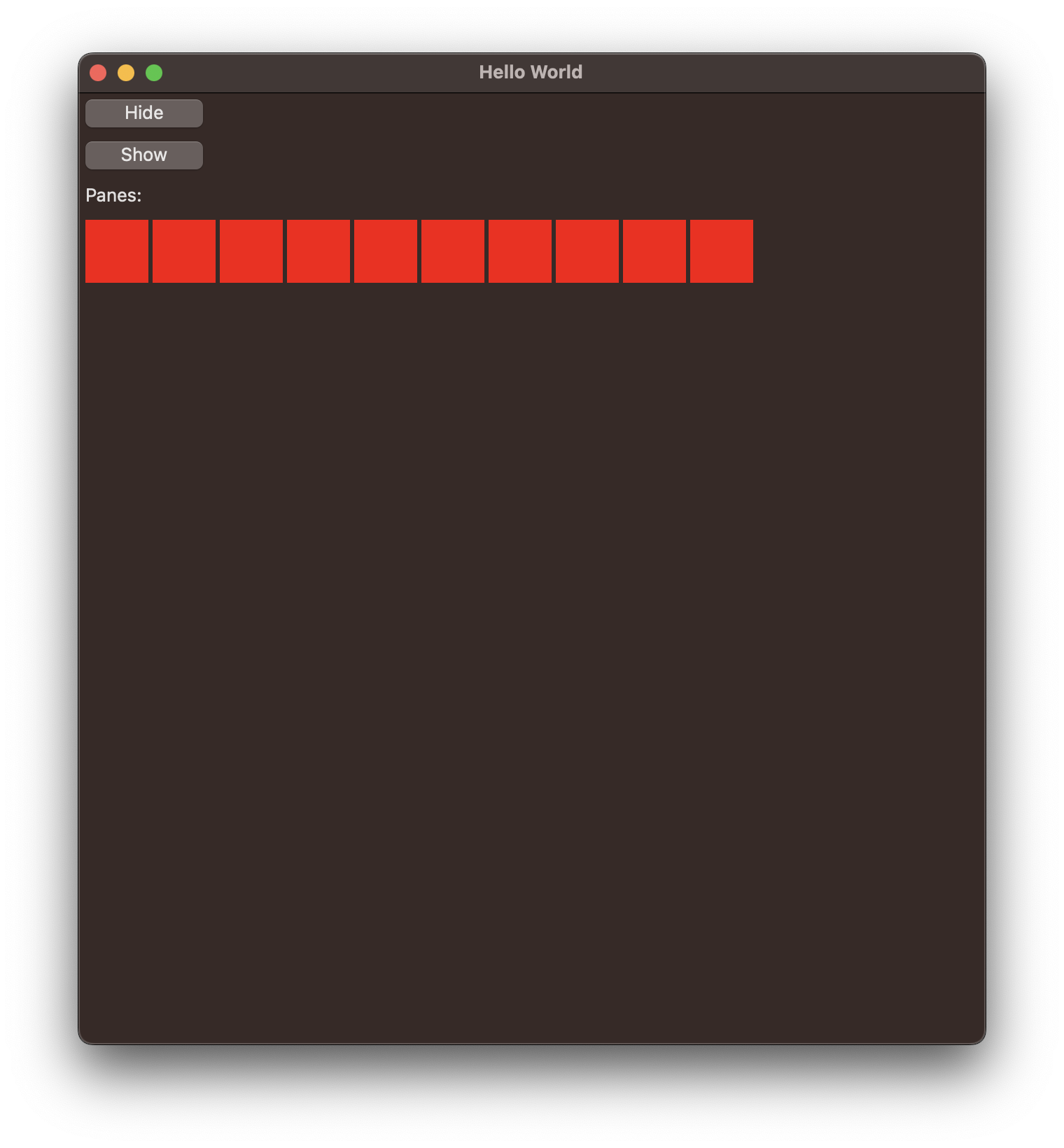Select the third red pane
This screenshot has height=1148, width=1064.
click(251, 251)
